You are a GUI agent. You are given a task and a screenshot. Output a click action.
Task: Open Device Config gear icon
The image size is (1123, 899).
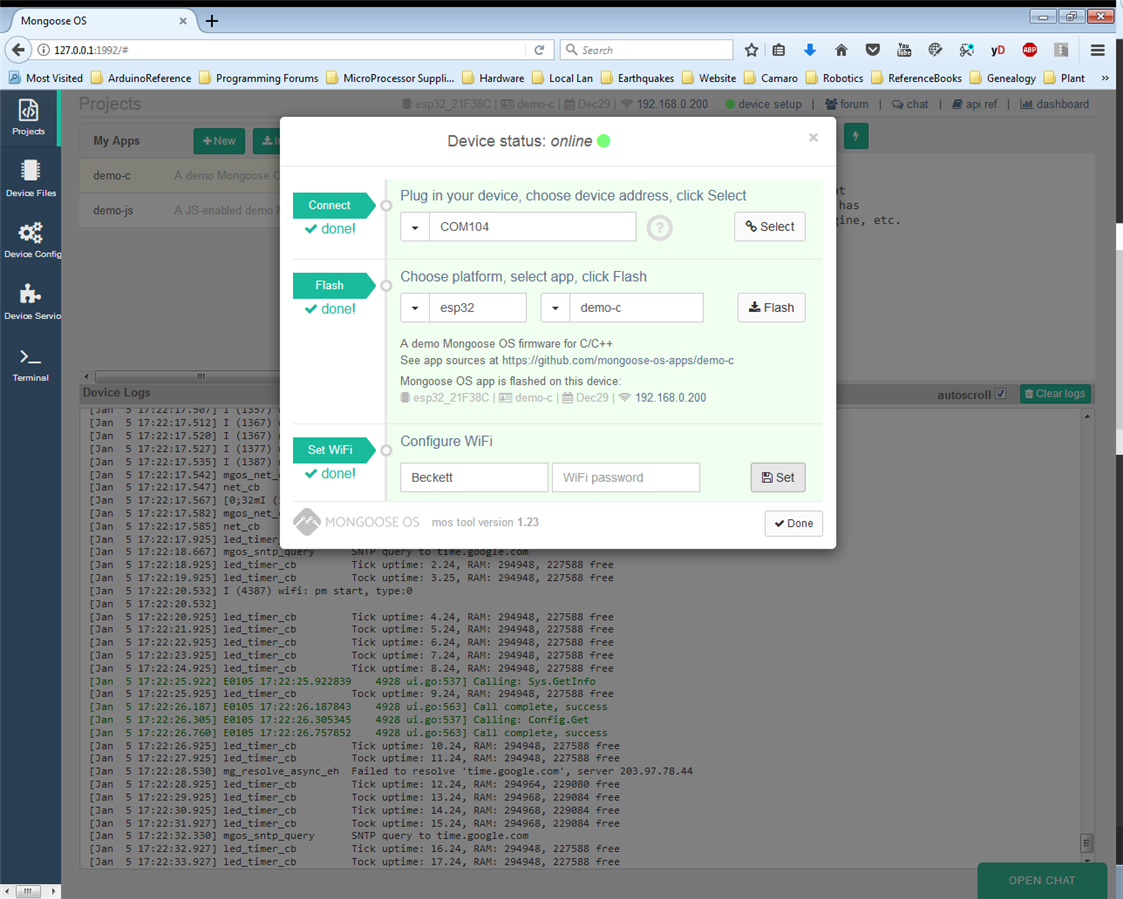pos(31,240)
